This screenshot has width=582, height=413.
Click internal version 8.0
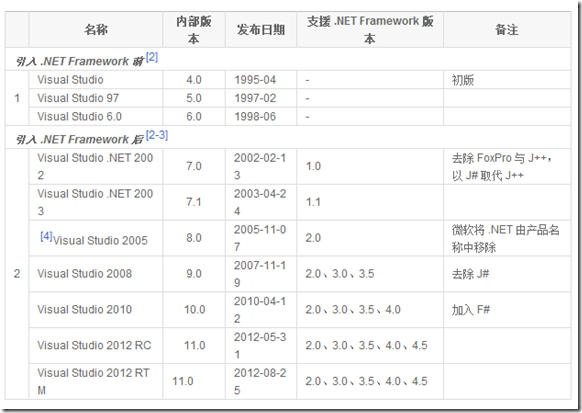pyautogui.click(x=194, y=238)
